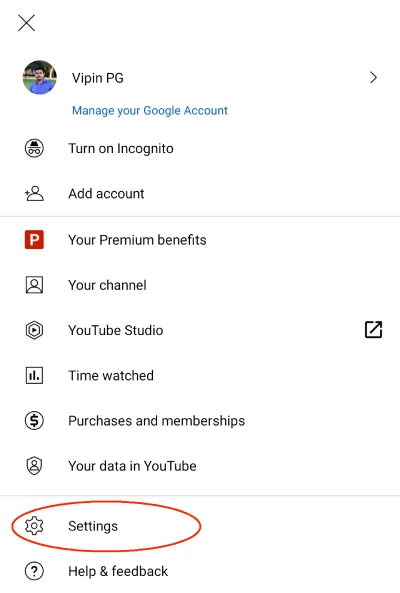This screenshot has height=593, width=400.
Task: Tap the Vipin PG profile avatar
Action: pyautogui.click(x=40, y=77)
